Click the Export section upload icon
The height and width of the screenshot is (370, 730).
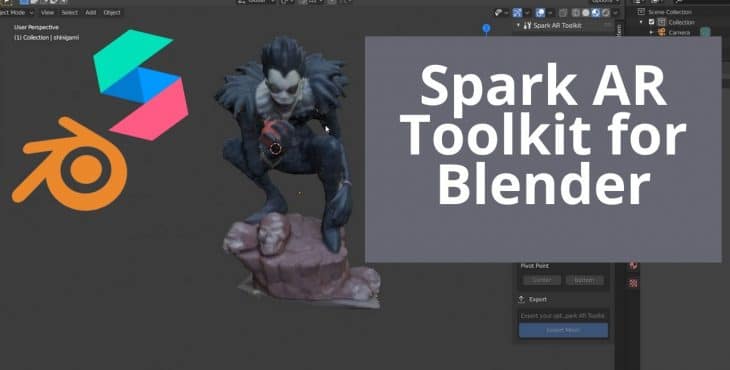521,299
